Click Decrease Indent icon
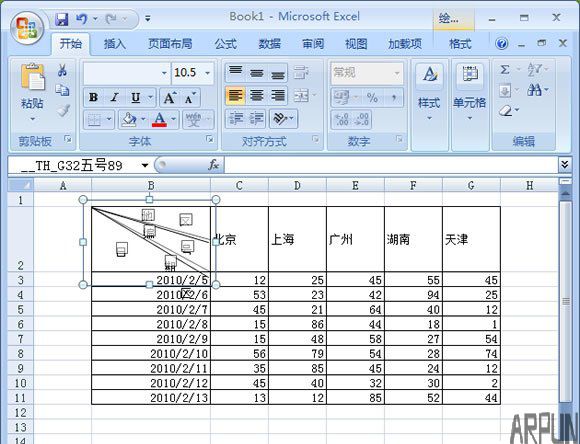This screenshot has height=444, width=580. tap(236, 118)
